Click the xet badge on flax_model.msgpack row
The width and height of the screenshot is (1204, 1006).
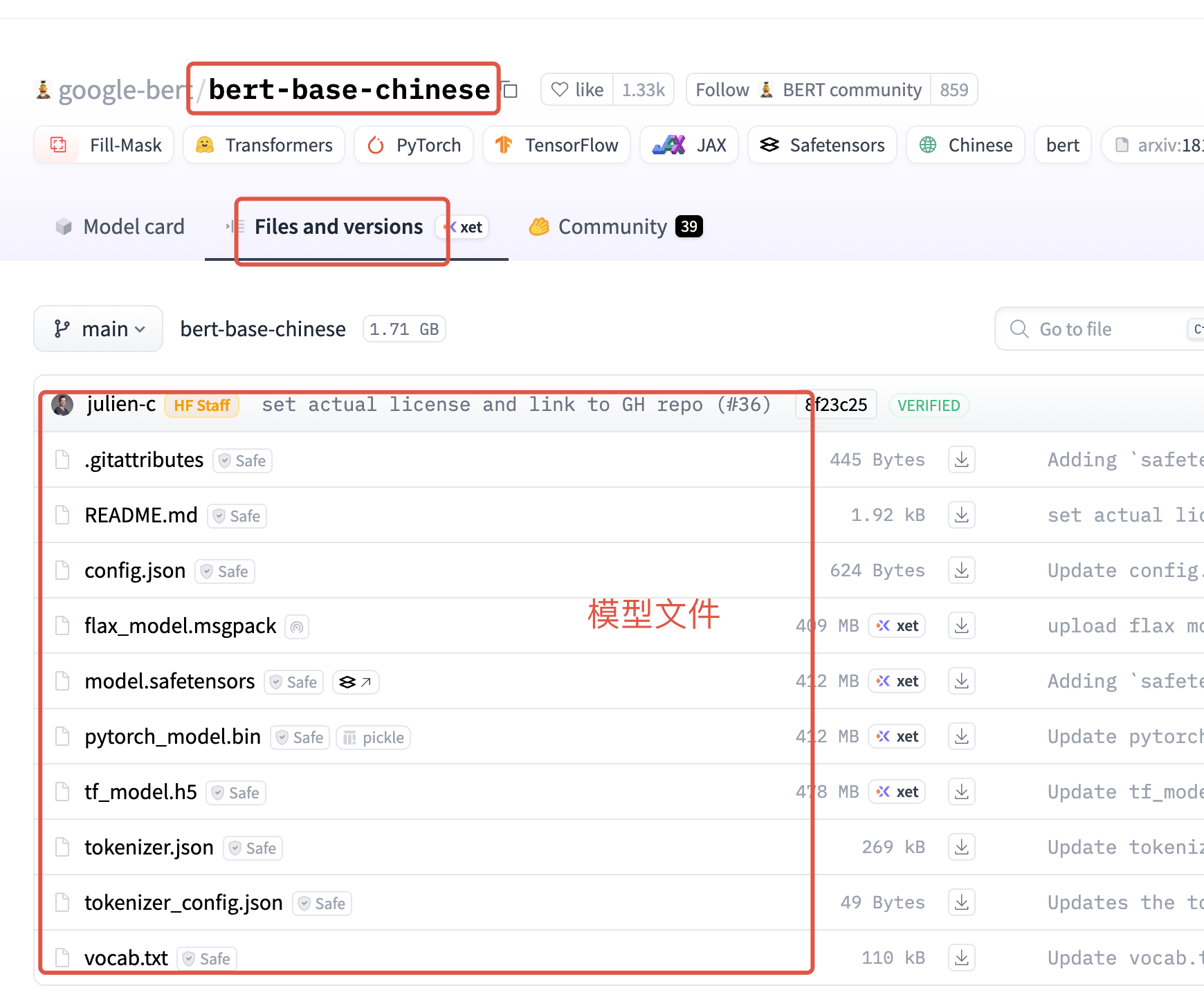click(x=897, y=626)
